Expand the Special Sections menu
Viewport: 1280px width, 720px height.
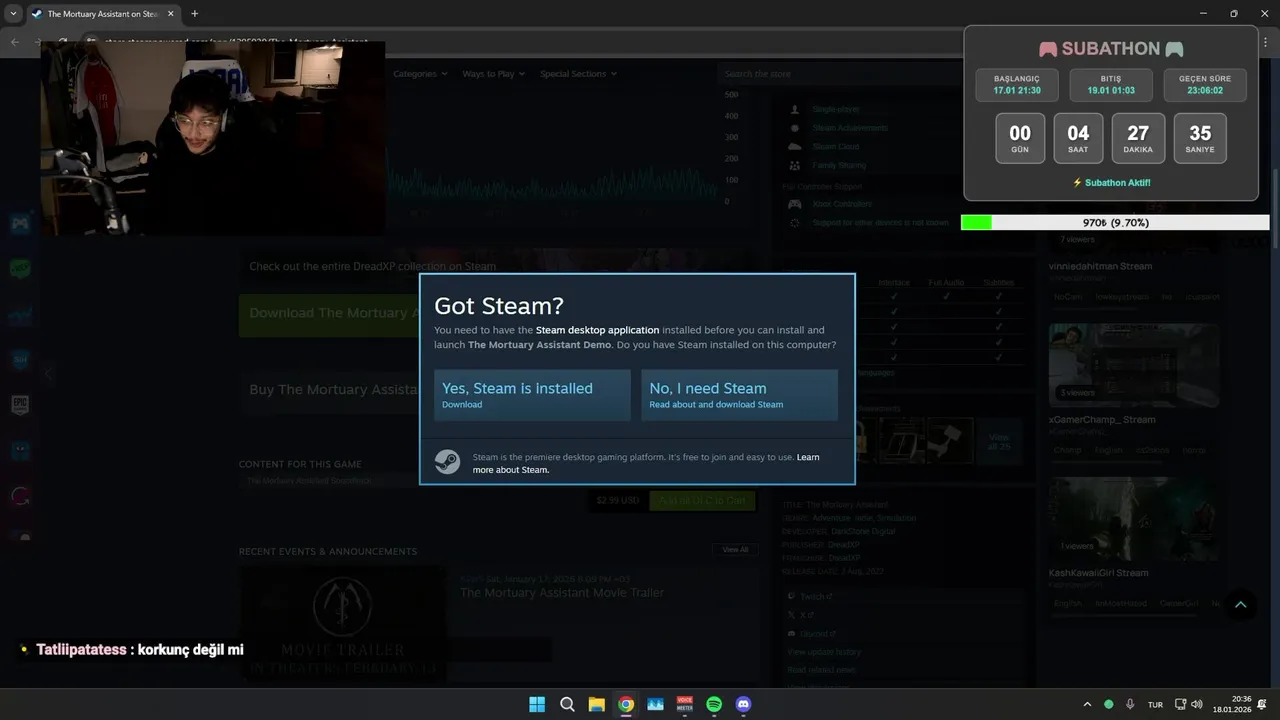coord(578,74)
